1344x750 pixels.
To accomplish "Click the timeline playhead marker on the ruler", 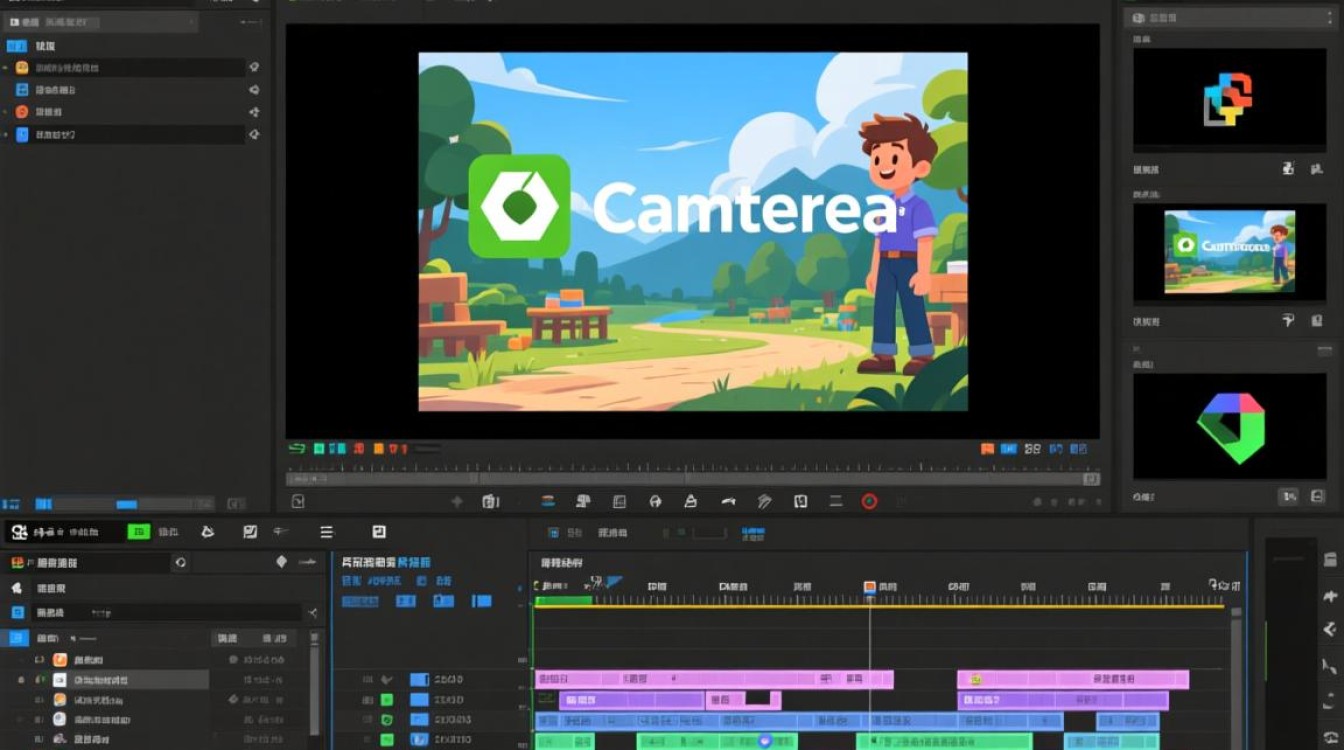I will (x=870, y=587).
